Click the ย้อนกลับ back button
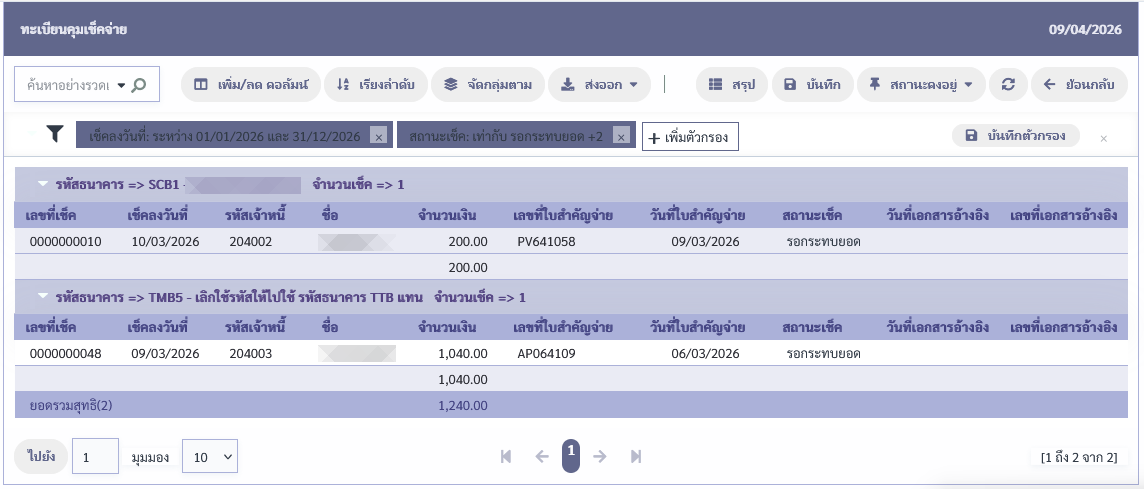The image size is (1144, 489). coord(1078,85)
